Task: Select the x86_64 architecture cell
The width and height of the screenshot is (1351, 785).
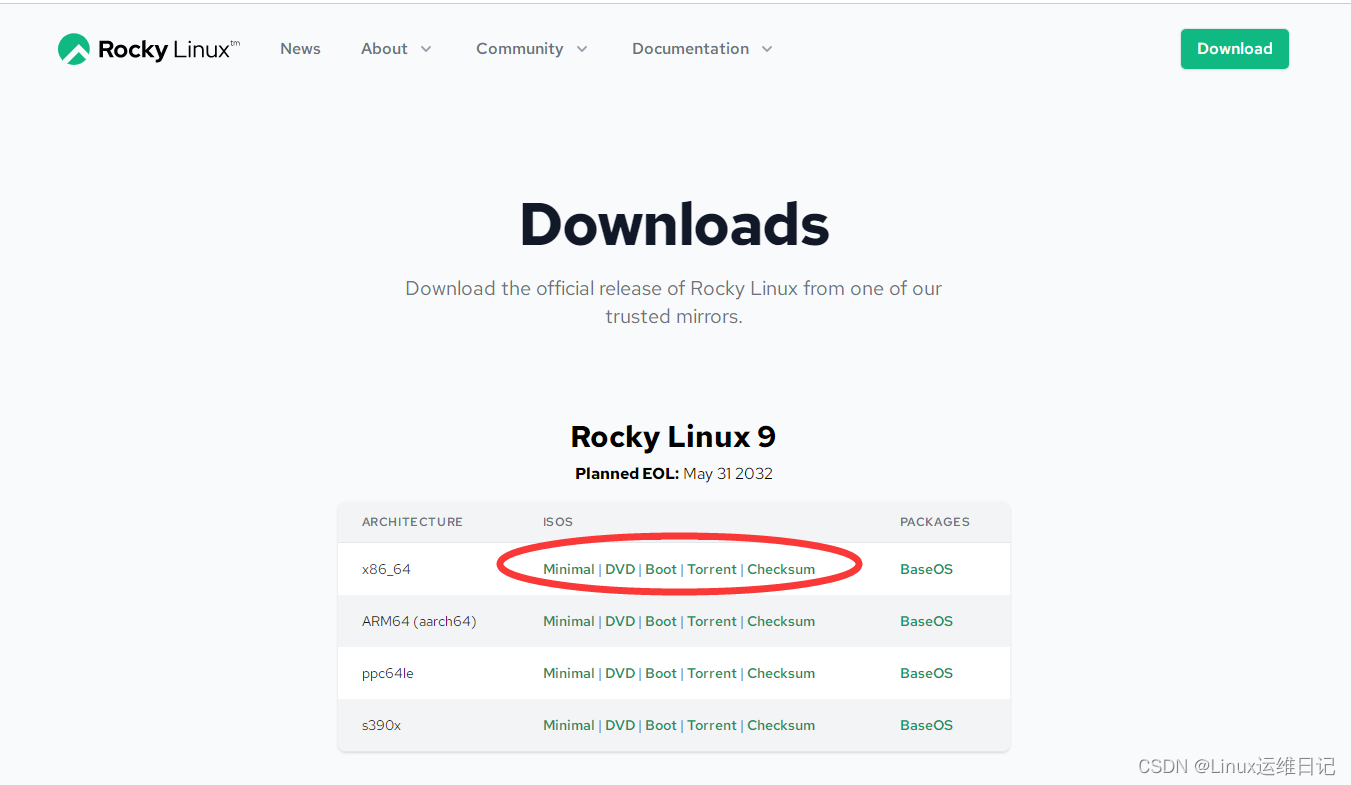Action: click(386, 569)
